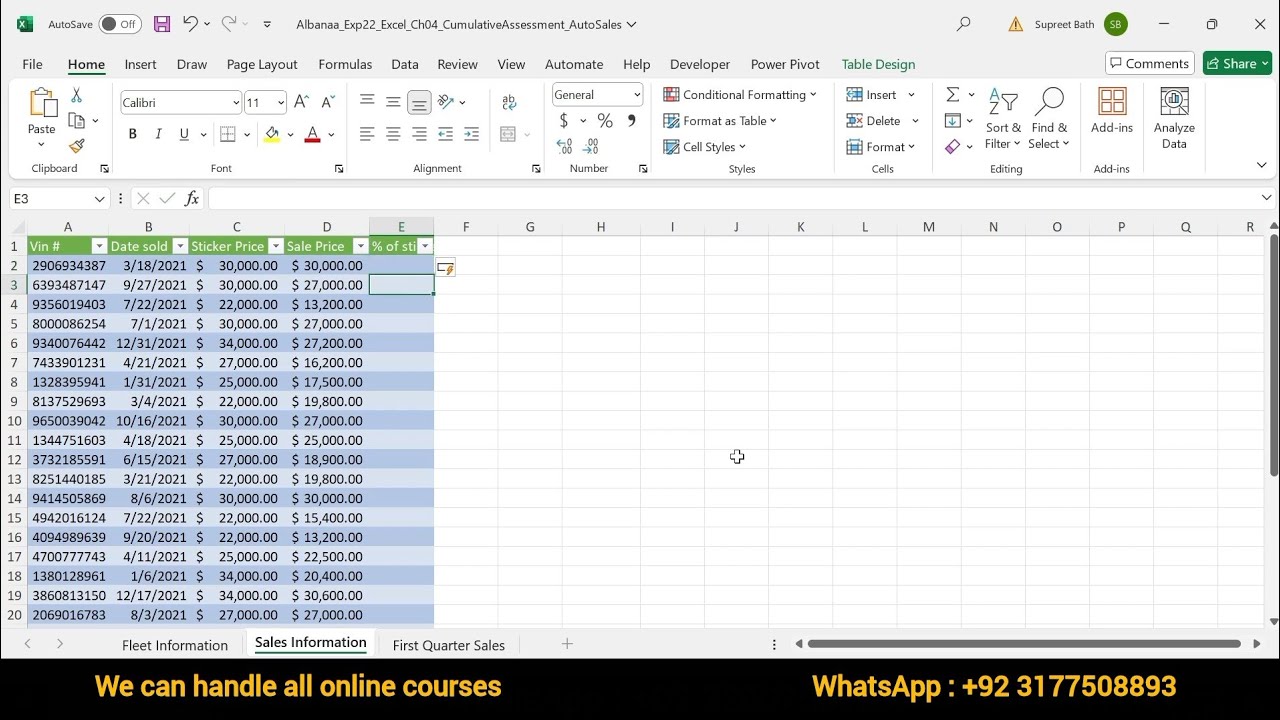Click the Redo arrow icon
Viewport: 1280px width, 720px height.
[229, 24]
